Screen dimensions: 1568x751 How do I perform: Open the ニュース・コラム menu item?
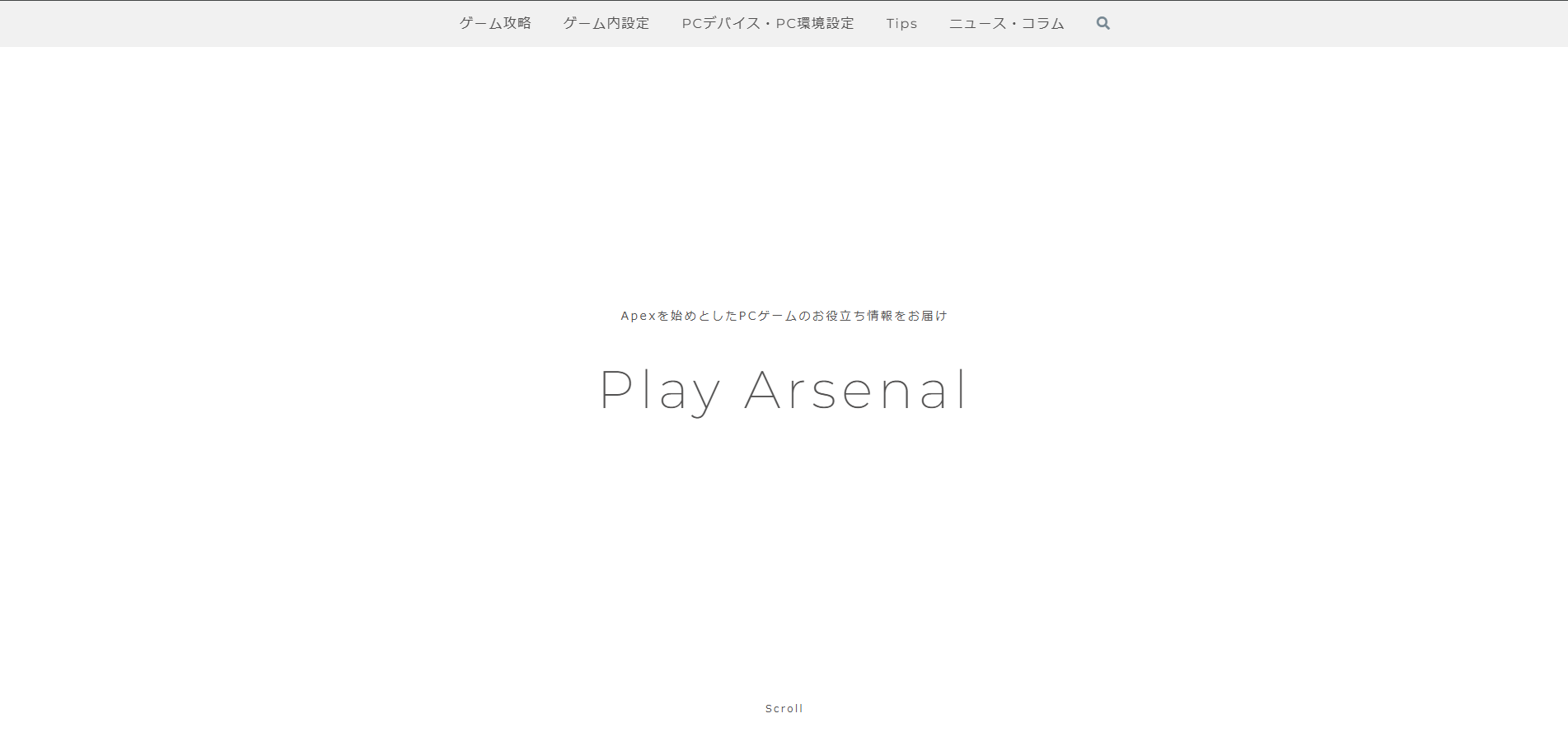pyautogui.click(x=1006, y=23)
